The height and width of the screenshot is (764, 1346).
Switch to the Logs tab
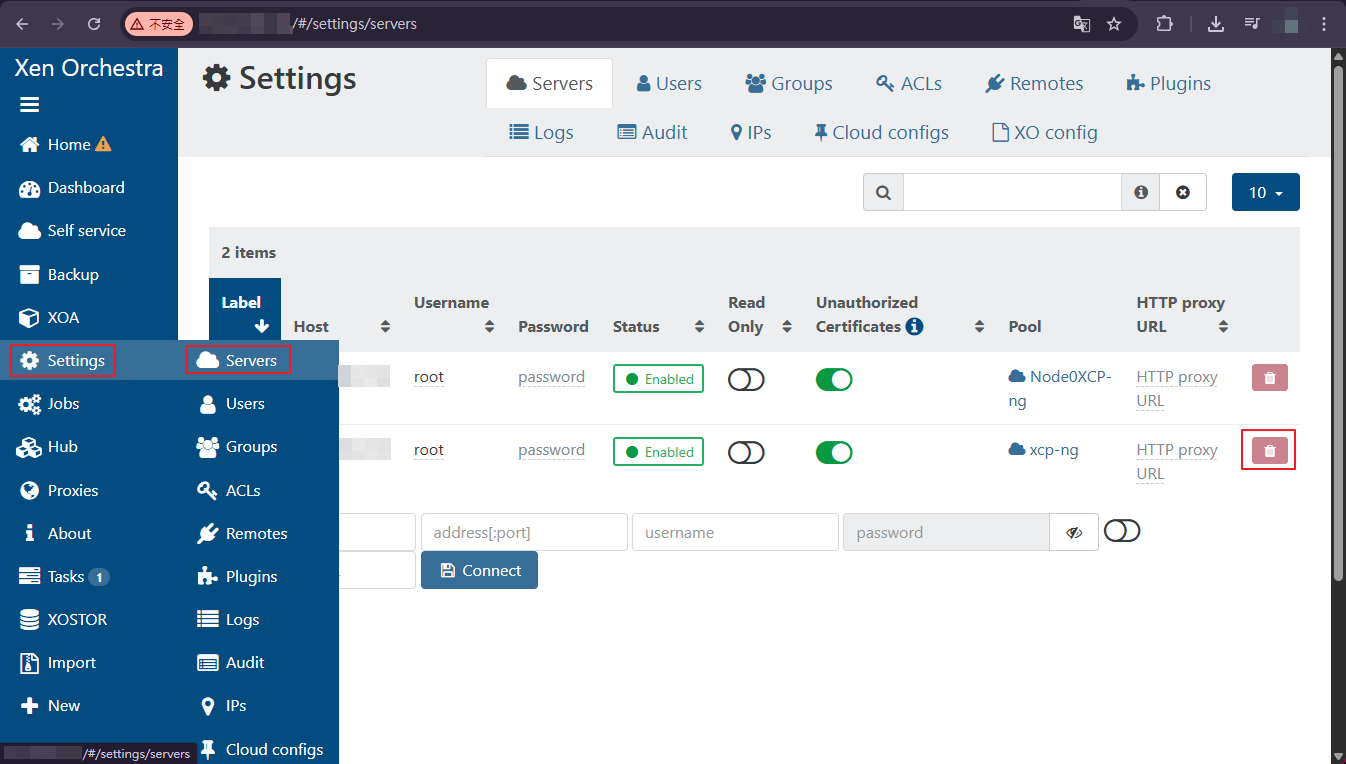pyautogui.click(x=541, y=132)
